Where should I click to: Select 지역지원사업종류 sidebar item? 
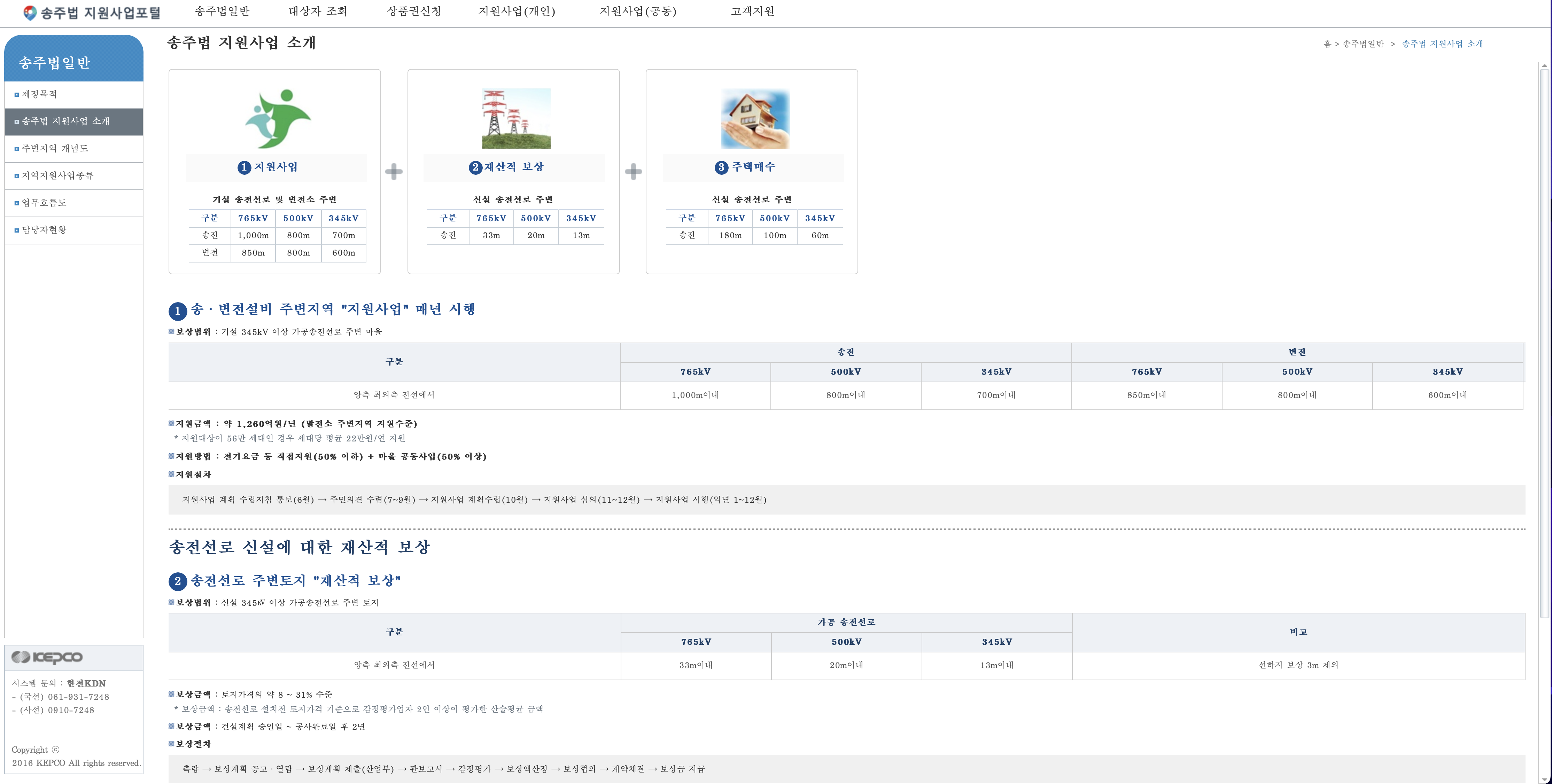(x=57, y=176)
